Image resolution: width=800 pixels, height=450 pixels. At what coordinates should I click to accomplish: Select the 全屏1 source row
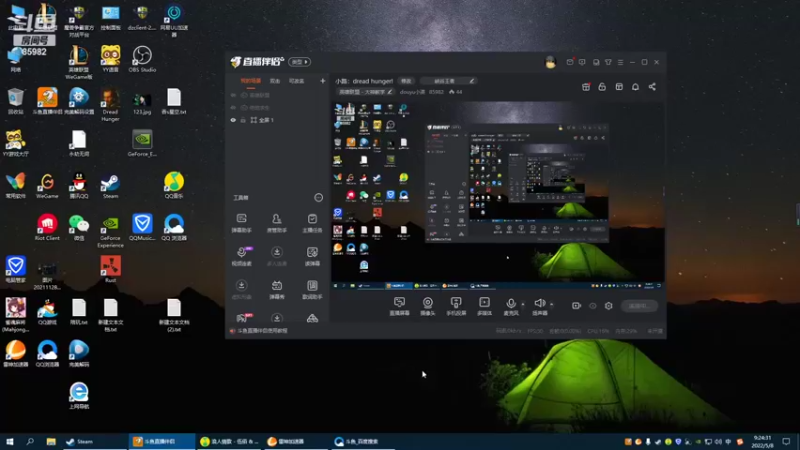278,120
